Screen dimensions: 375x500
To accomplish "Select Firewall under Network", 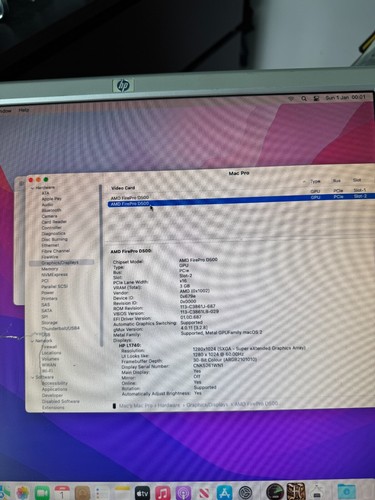I will 49,347.
